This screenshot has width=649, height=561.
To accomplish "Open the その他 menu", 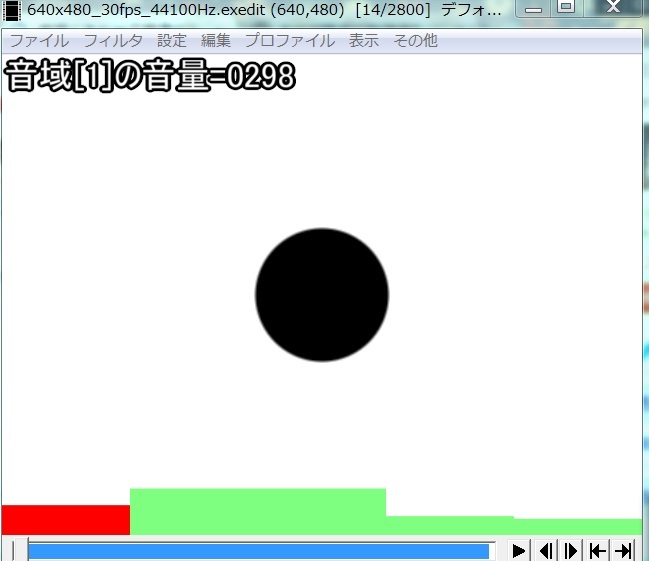I will pos(415,41).
